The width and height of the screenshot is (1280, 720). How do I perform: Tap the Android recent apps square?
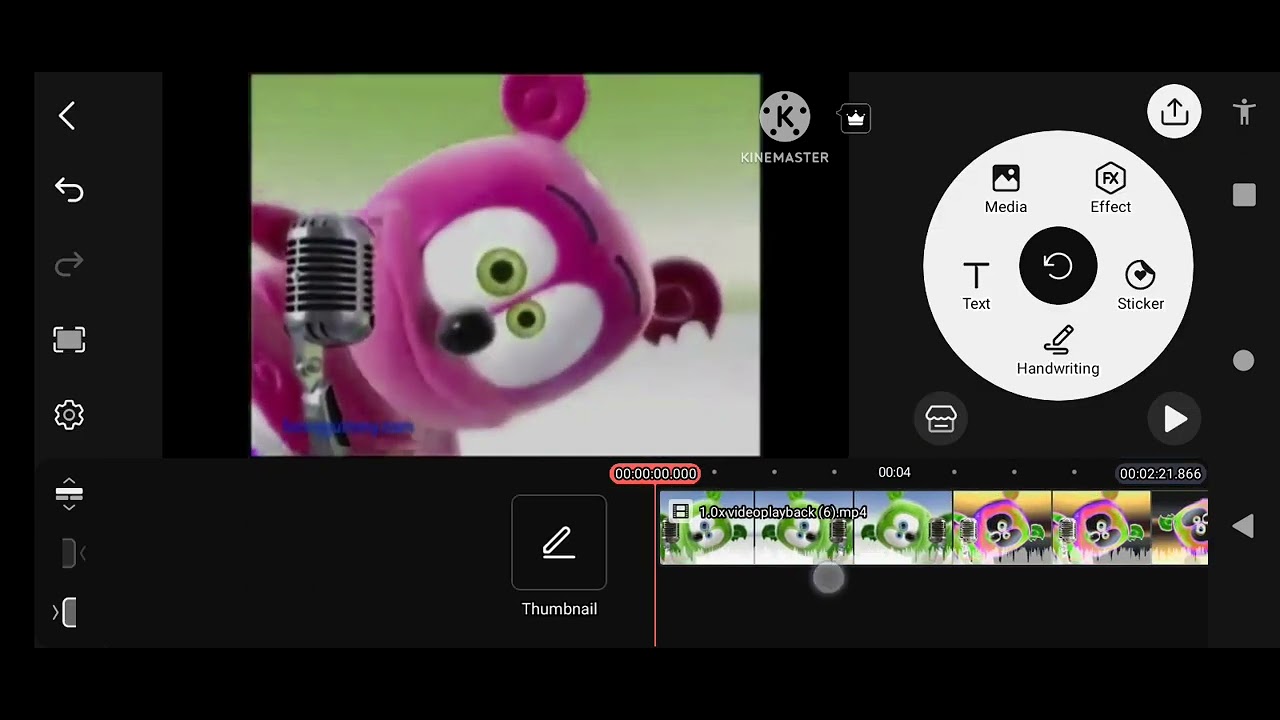click(1244, 195)
